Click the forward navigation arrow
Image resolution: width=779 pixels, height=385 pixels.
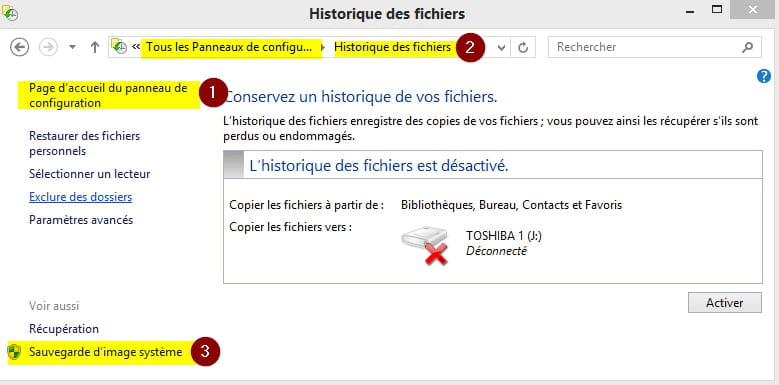(x=48, y=47)
